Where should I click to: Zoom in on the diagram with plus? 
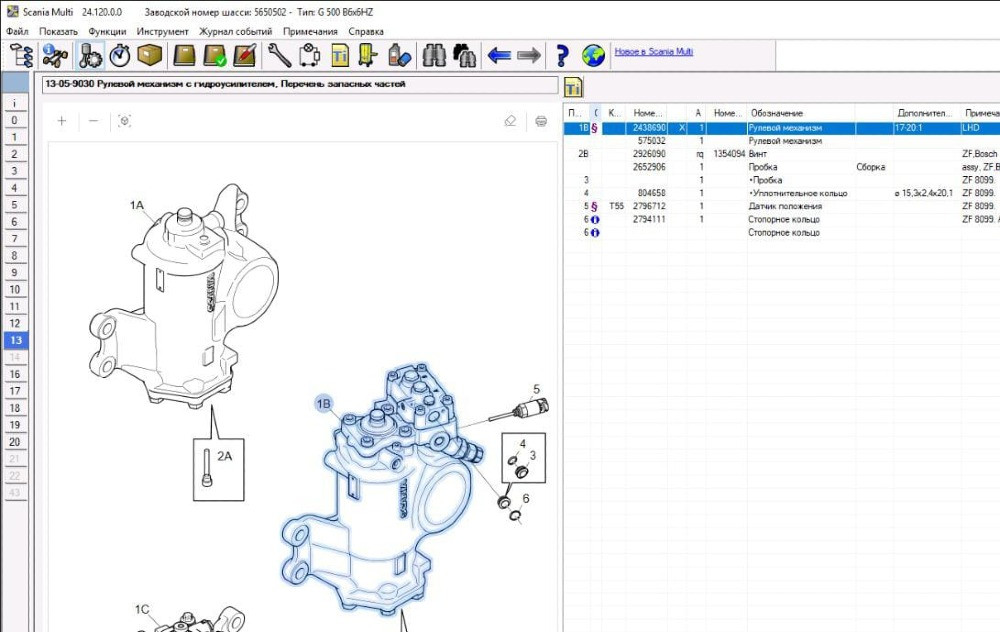click(x=62, y=121)
